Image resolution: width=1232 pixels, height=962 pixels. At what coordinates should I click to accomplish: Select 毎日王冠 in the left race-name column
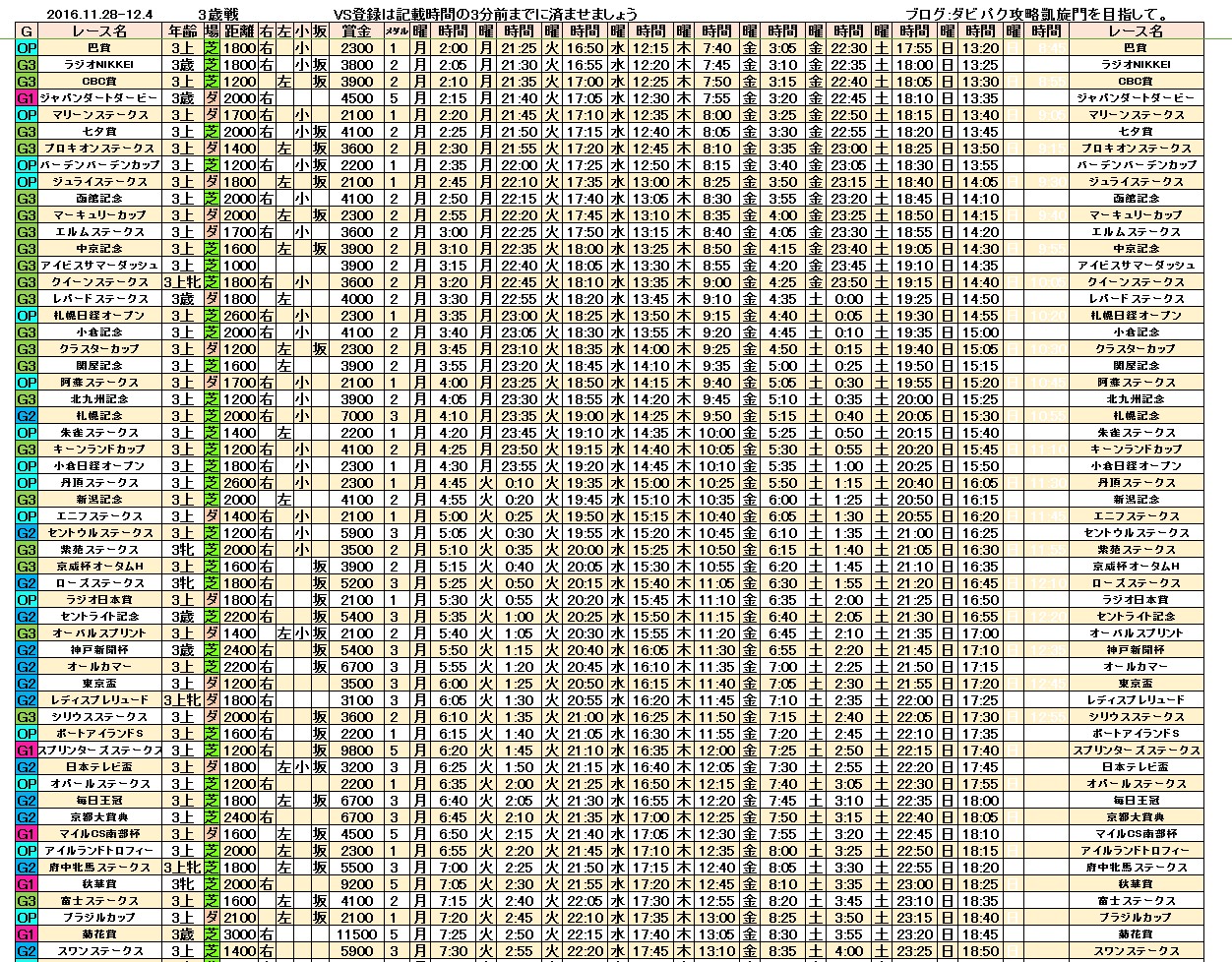pyautogui.click(x=100, y=801)
